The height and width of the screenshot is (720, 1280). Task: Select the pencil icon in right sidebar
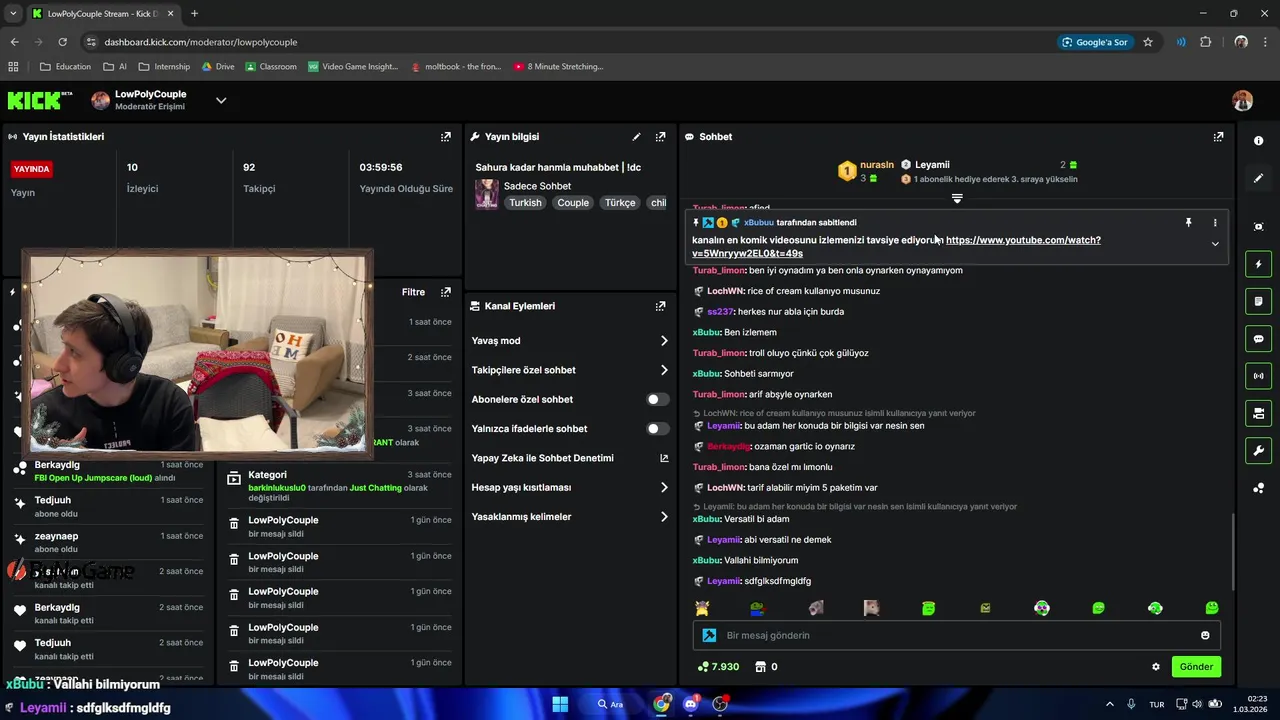click(x=1258, y=178)
